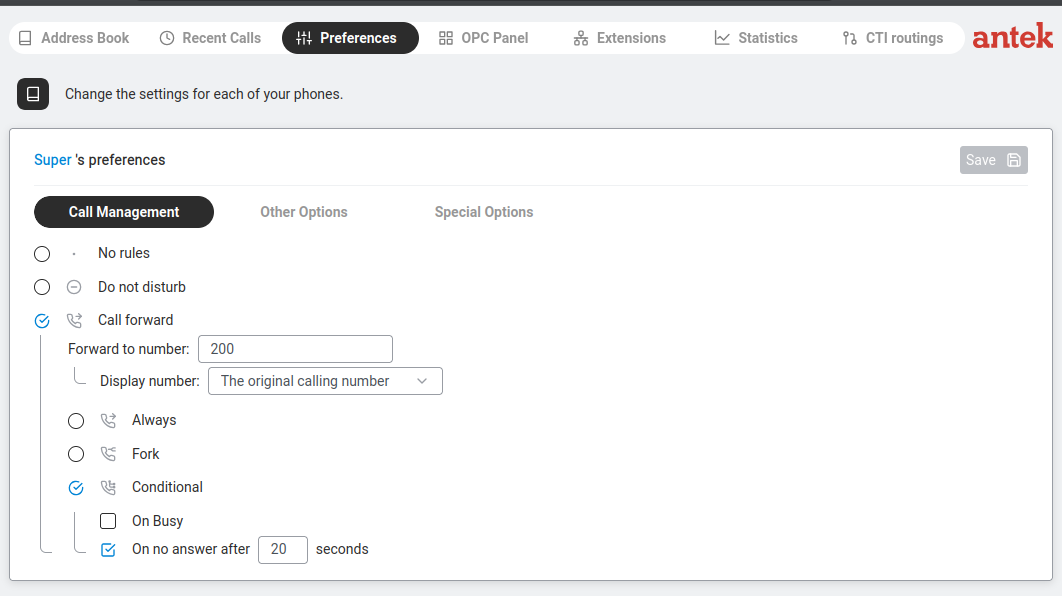Click the Do not disturb label

(x=142, y=287)
